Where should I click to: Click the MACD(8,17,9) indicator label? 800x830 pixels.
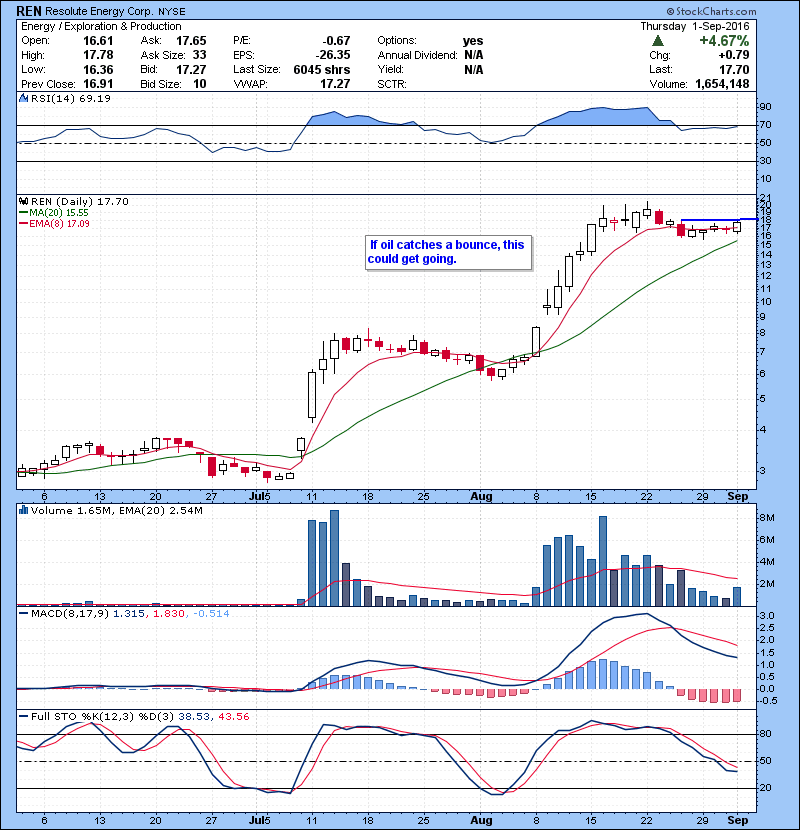click(70, 614)
